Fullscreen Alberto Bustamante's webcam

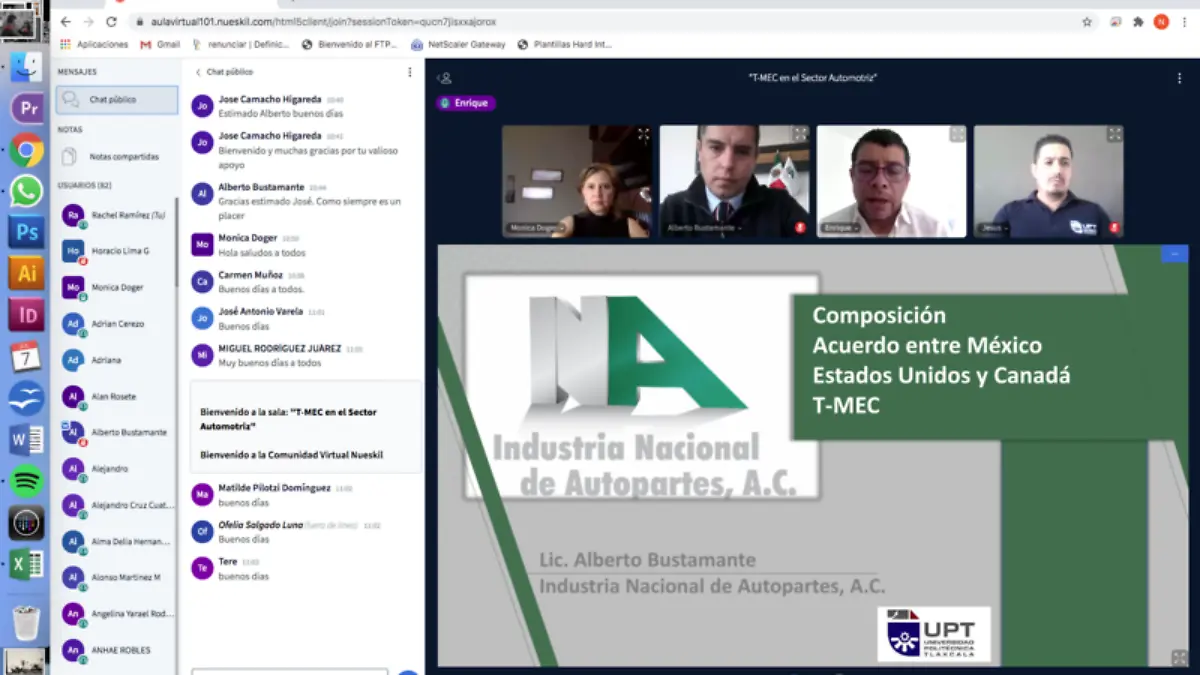800,134
